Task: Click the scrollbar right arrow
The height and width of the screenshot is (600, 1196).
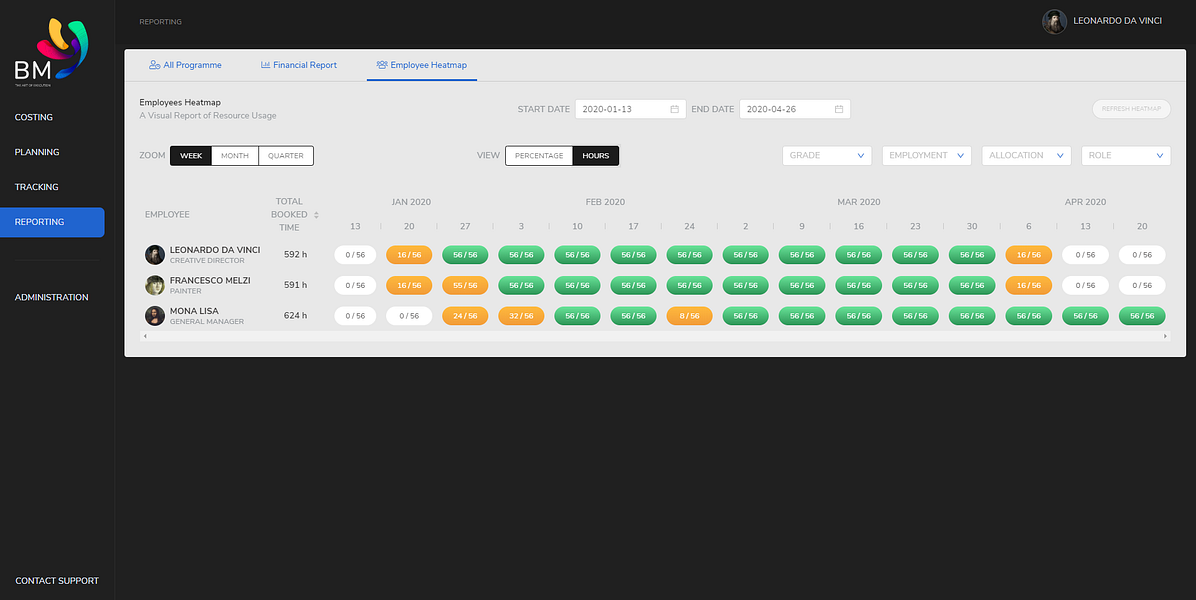Action: pos(1165,336)
